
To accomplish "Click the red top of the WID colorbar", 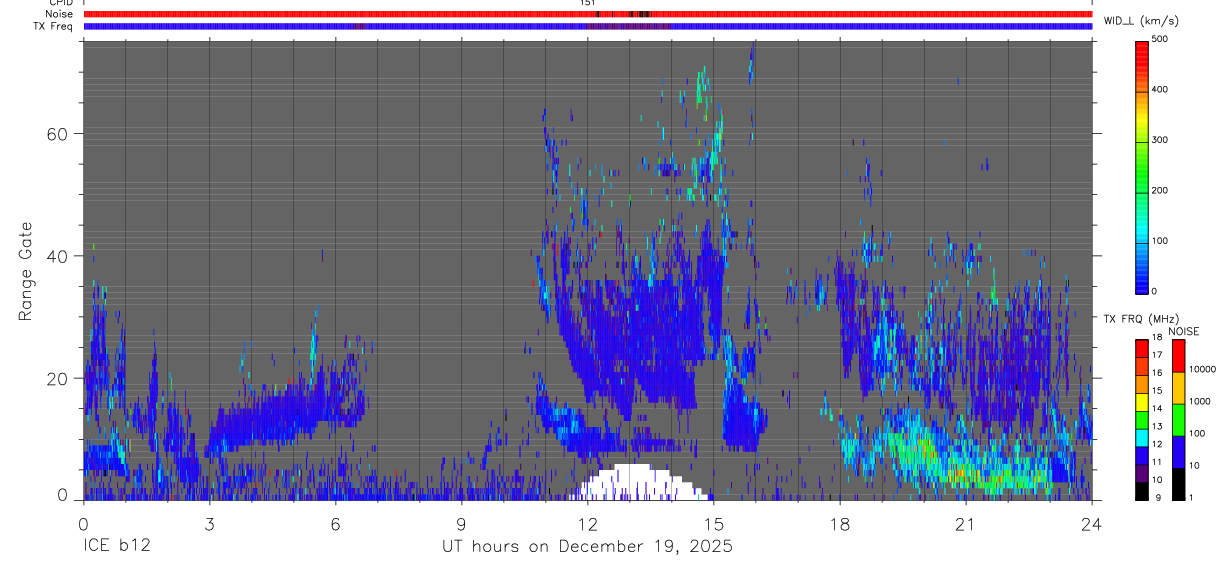I will click(x=1142, y=55).
